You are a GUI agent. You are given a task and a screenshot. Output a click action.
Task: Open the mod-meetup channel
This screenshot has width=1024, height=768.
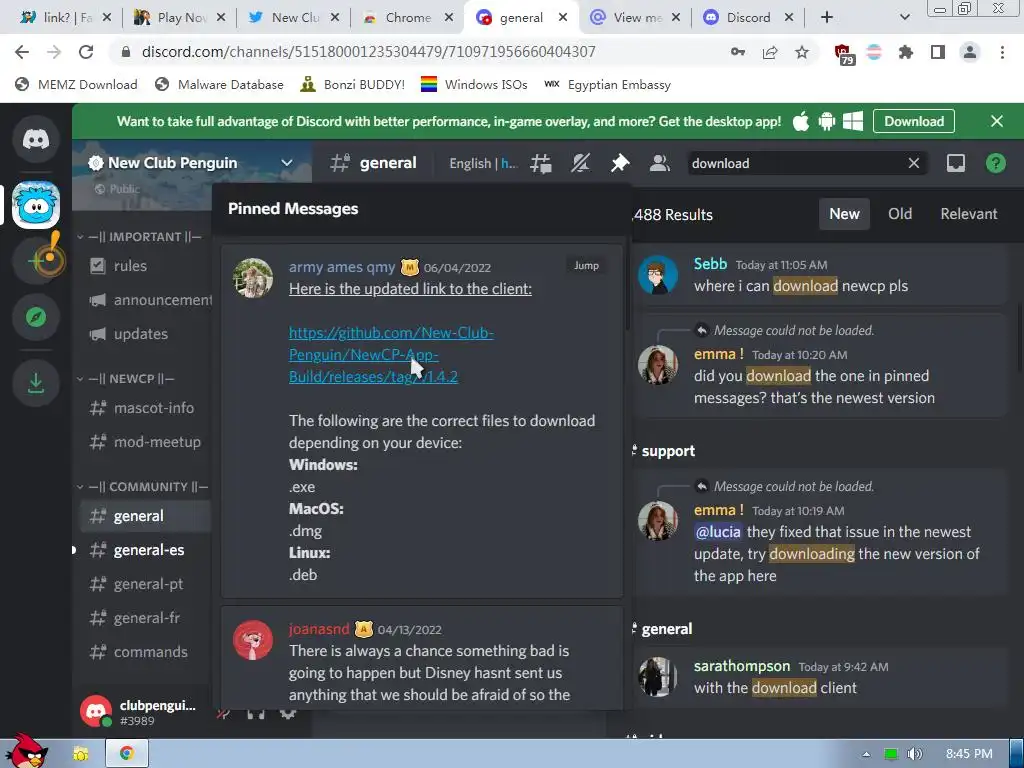(x=146, y=442)
